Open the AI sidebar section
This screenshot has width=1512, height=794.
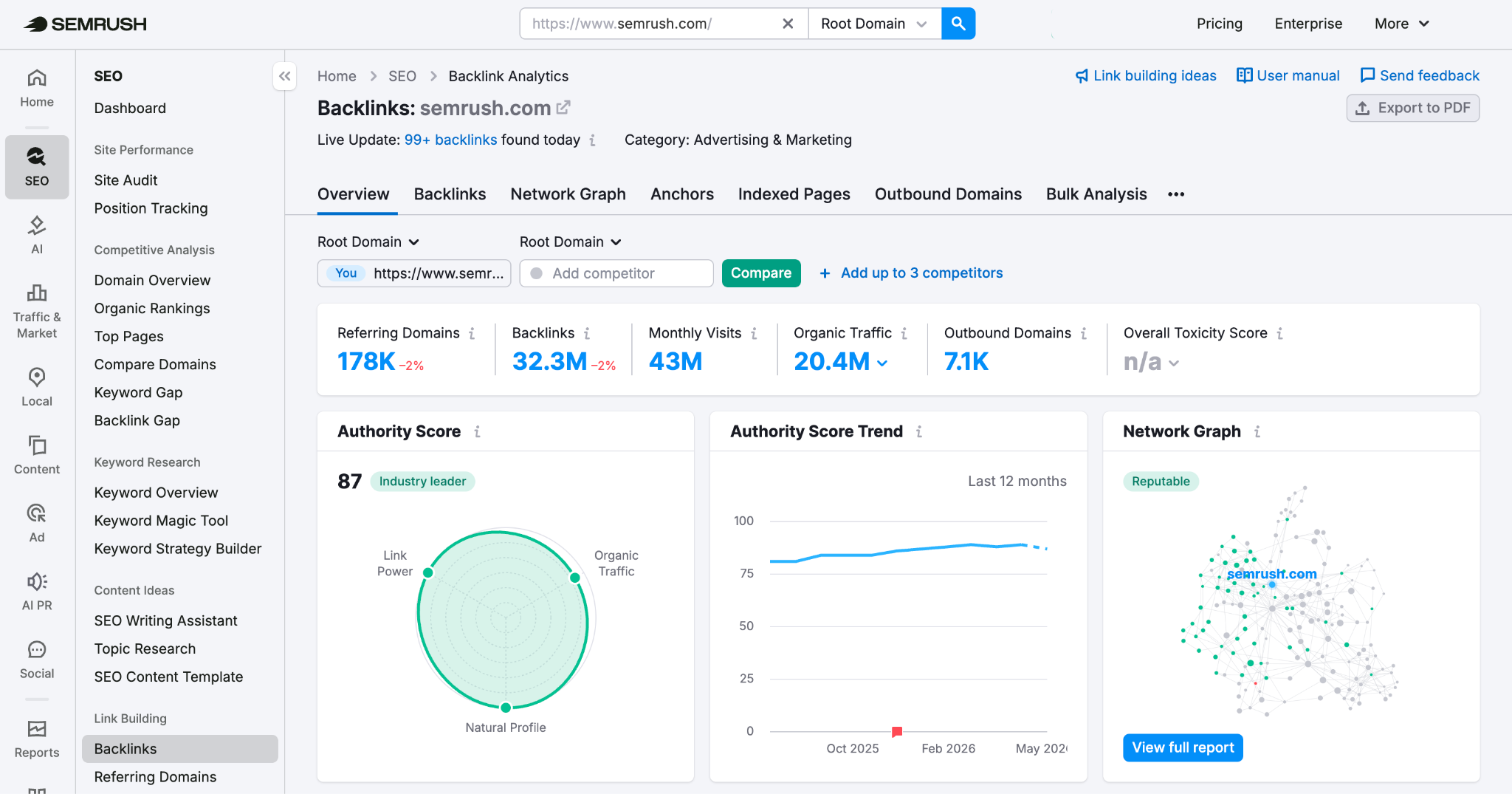click(37, 235)
